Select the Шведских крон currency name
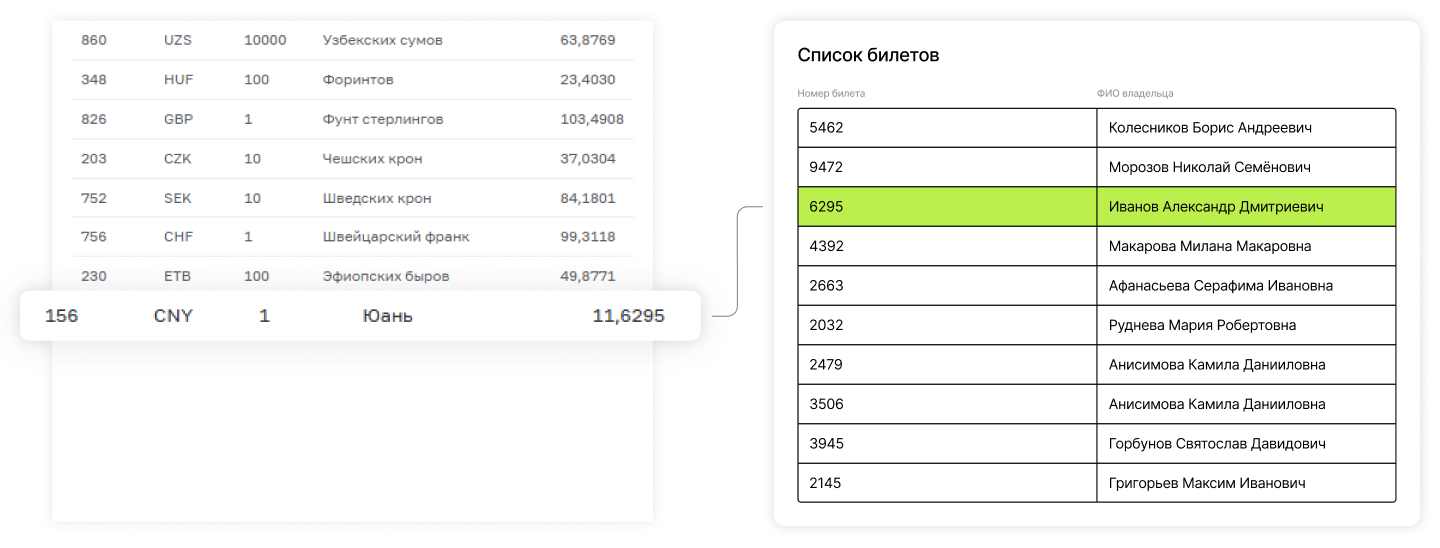 pos(377,198)
